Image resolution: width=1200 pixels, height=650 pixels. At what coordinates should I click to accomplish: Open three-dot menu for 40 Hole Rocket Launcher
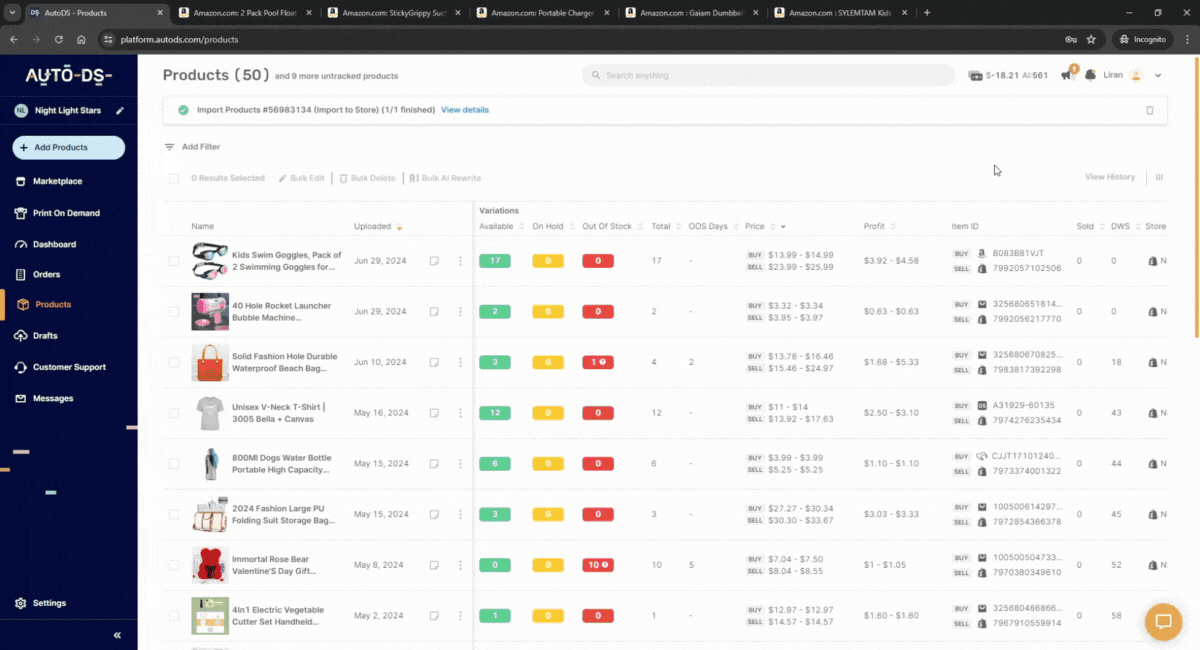pos(460,312)
